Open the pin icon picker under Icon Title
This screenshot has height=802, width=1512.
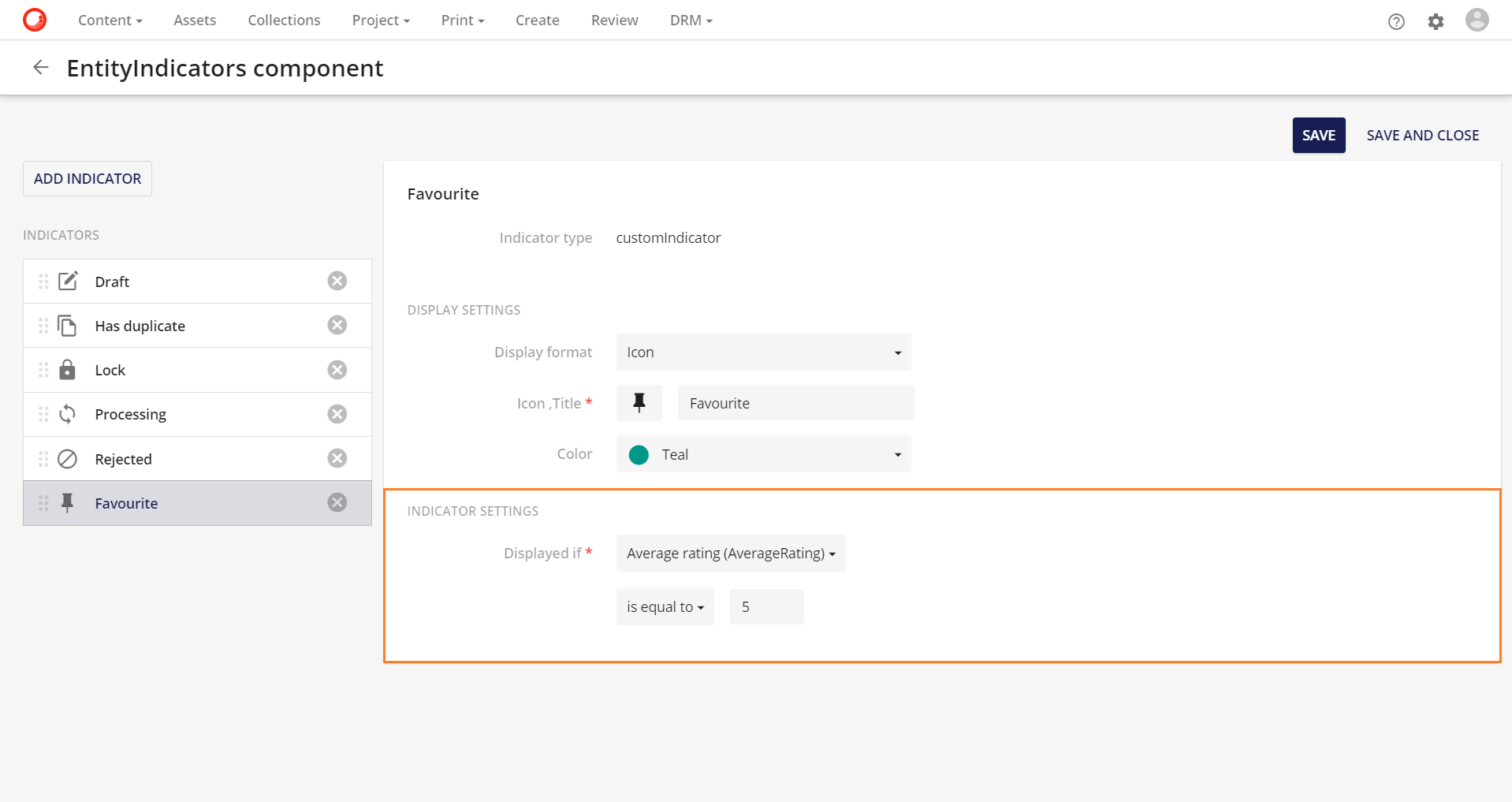(639, 402)
